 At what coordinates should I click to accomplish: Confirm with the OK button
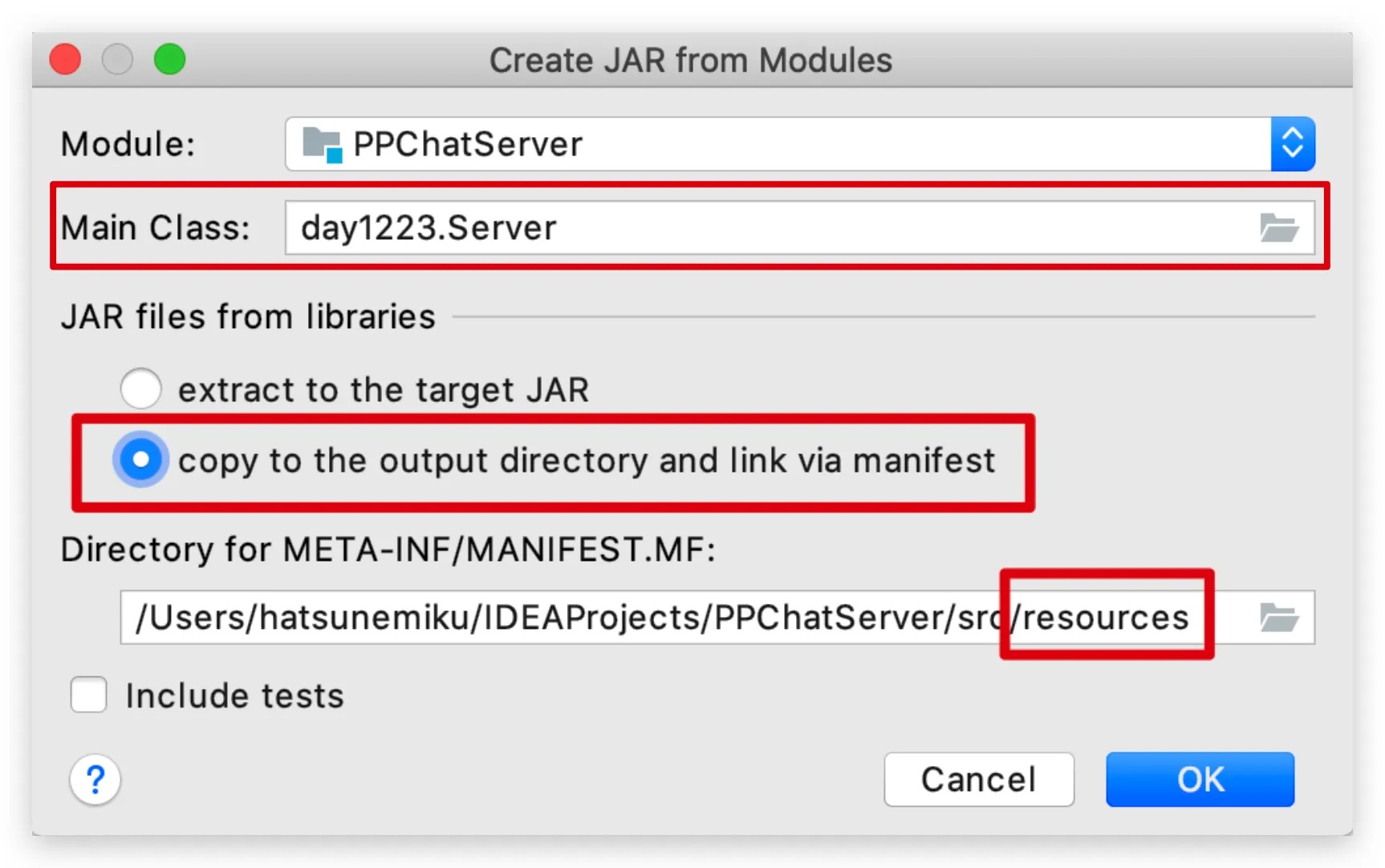click(x=1200, y=779)
